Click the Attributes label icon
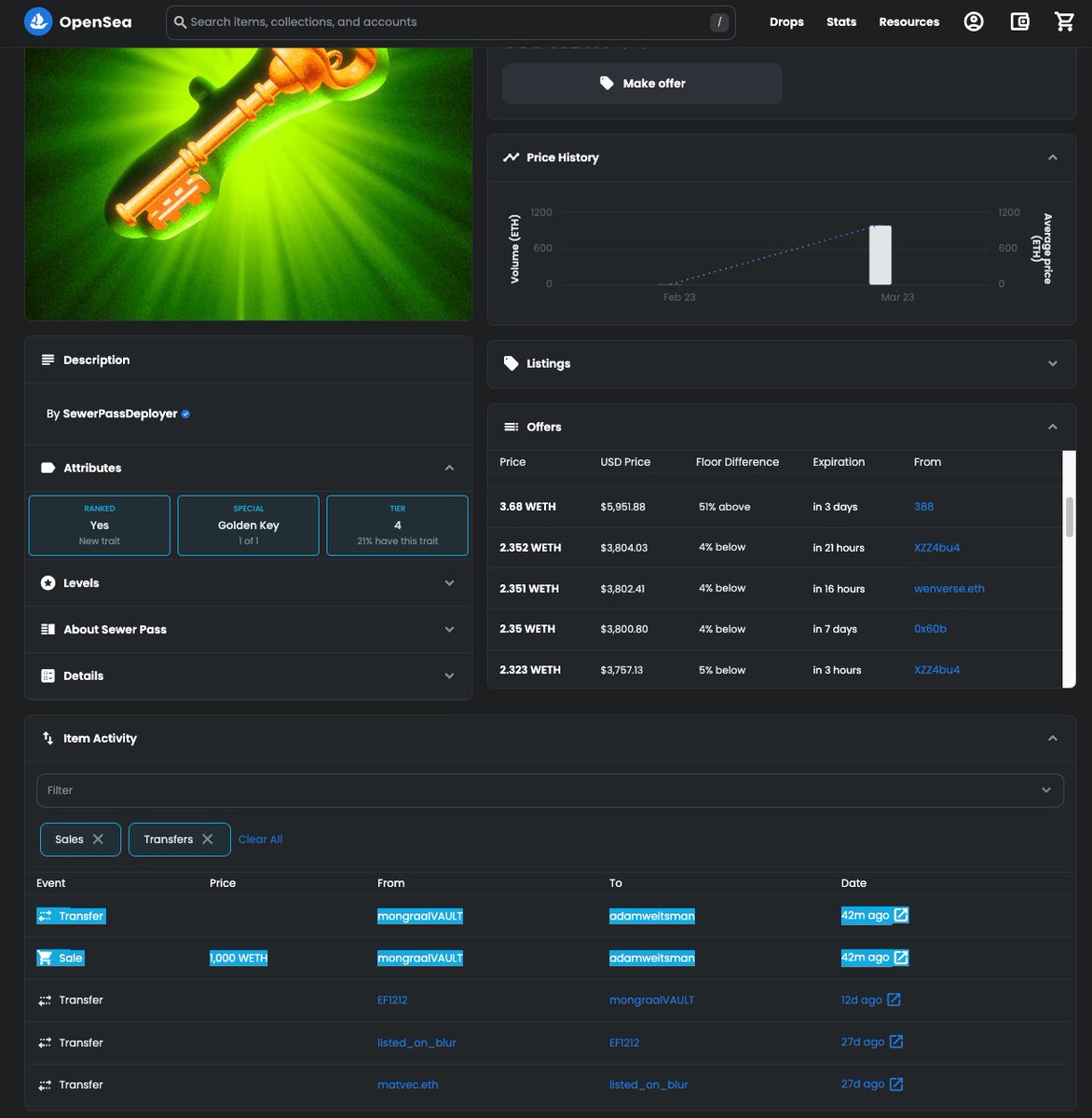This screenshot has width=1092, height=1118. (x=48, y=468)
